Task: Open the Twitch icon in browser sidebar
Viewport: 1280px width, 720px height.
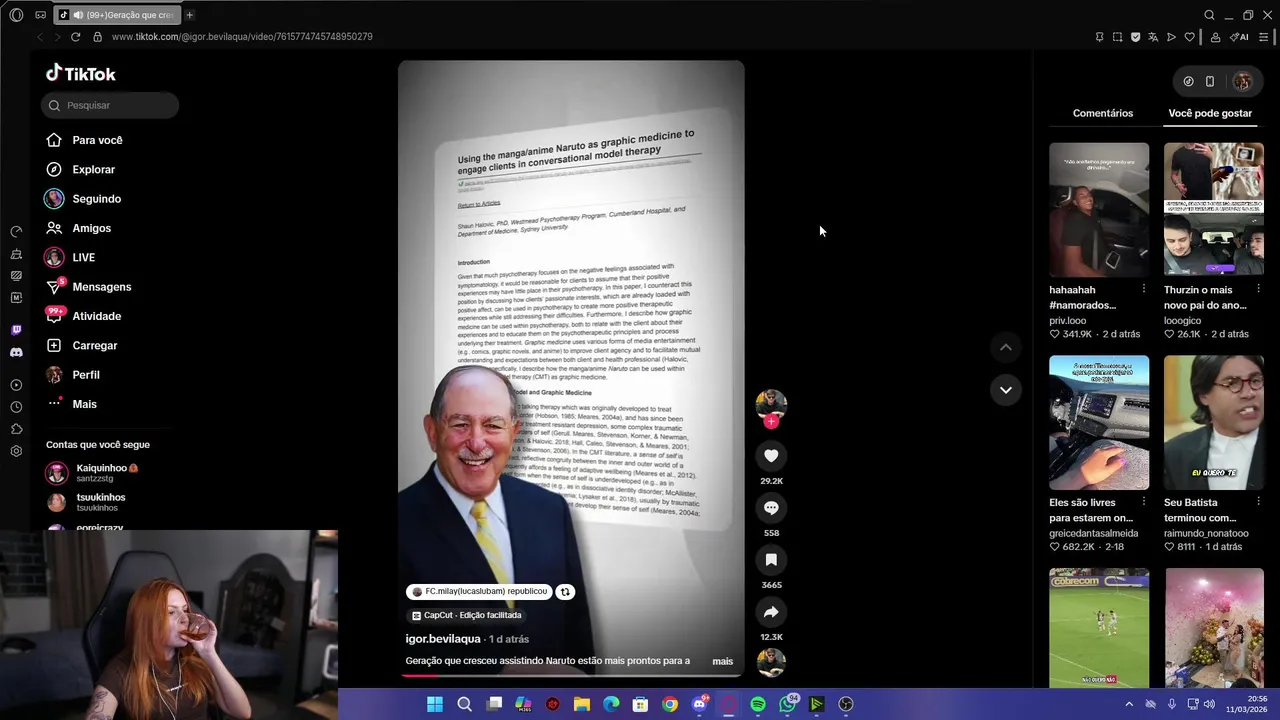Action: tap(16, 330)
